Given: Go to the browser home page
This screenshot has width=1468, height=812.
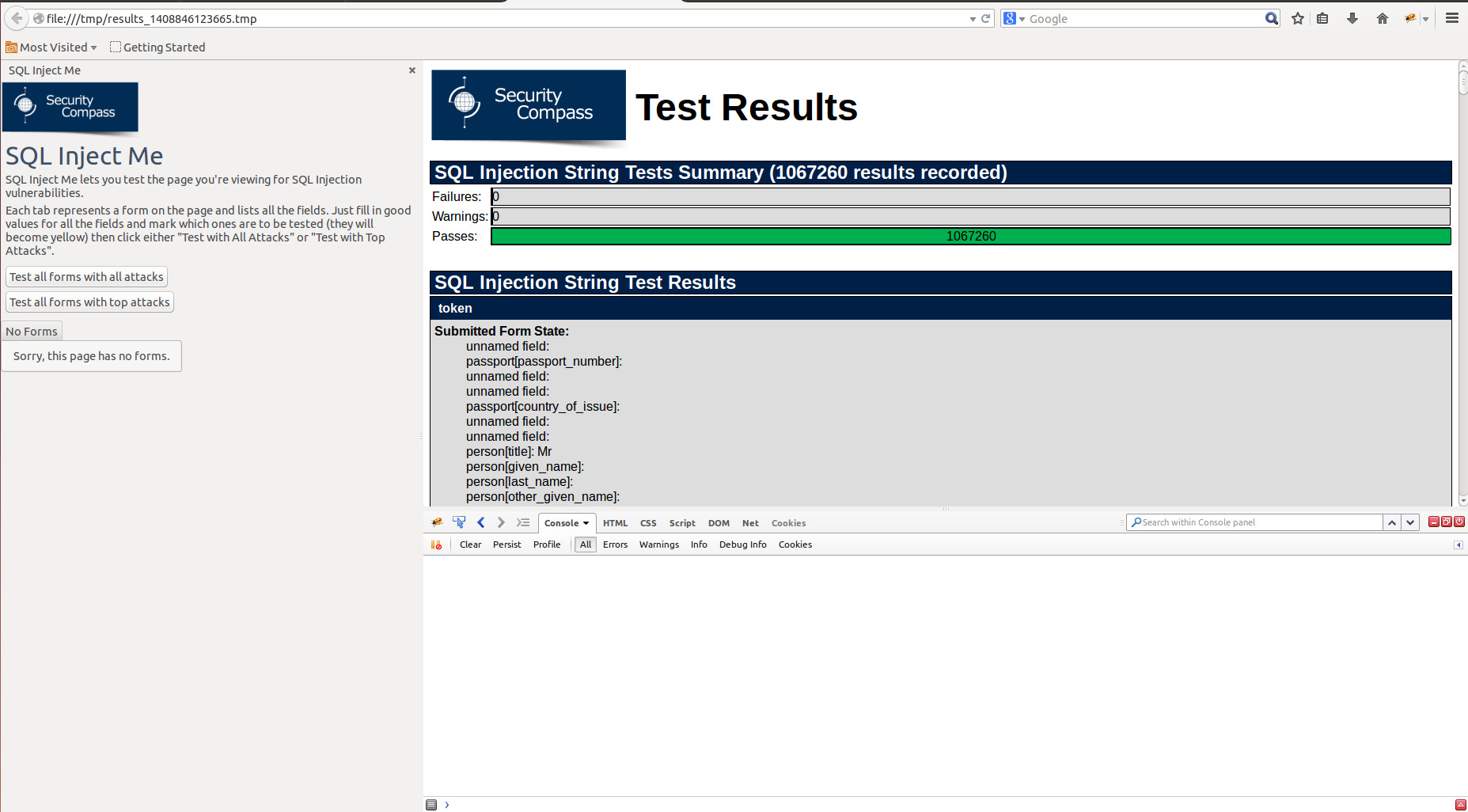Looking at the screenshot, I should [x=1382, y=18].
